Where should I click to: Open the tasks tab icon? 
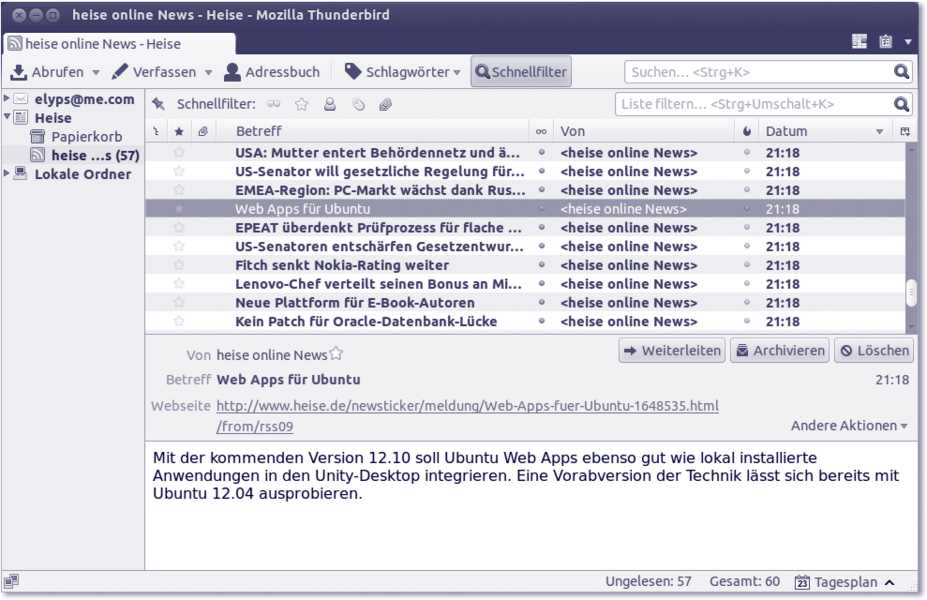coord(885,42)
